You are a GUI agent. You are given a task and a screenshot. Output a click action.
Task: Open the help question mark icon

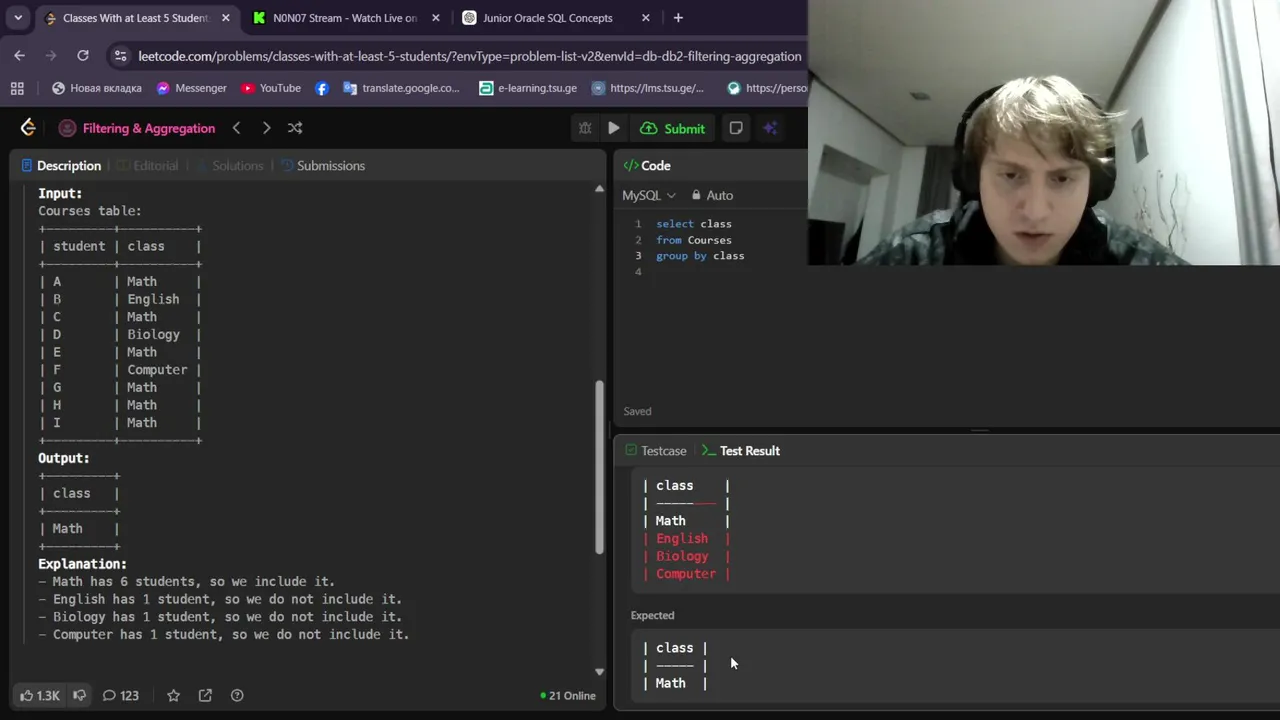pyautogui.click(x=237, y=696)
